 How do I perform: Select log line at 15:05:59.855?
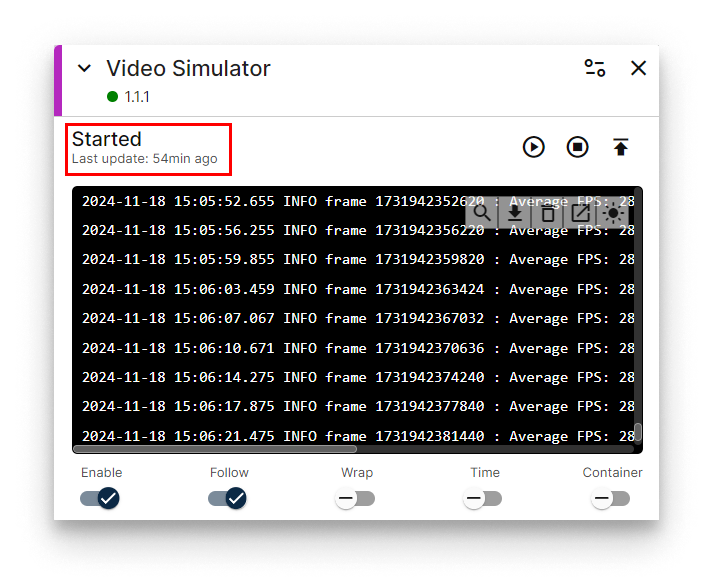coord(358,260)
